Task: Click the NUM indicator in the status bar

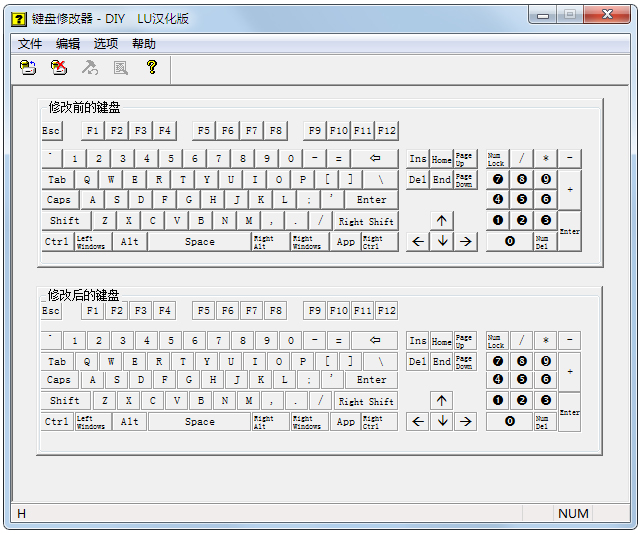Action: coord(574,513)
